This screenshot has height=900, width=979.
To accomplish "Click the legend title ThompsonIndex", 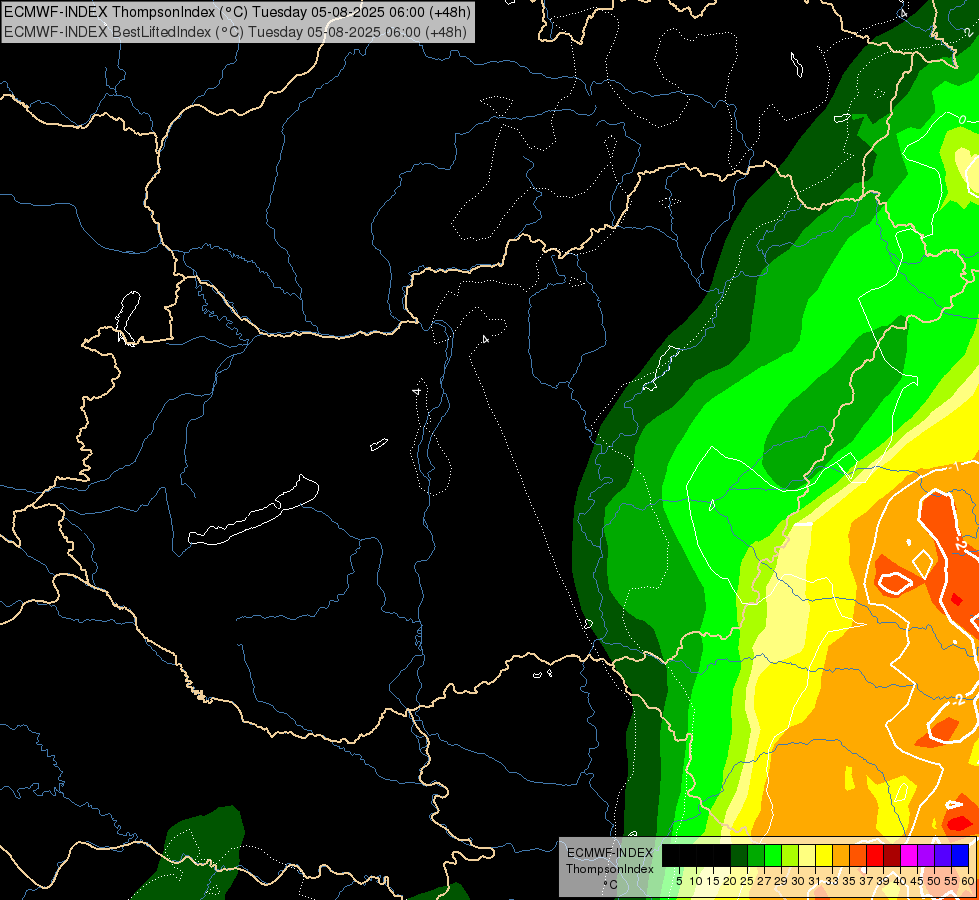I will point(610,869).
